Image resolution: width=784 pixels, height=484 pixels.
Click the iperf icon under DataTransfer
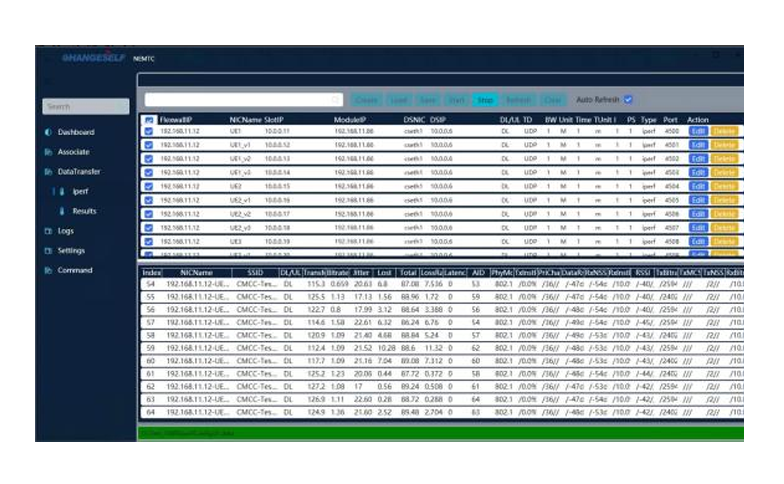(62, 191)
